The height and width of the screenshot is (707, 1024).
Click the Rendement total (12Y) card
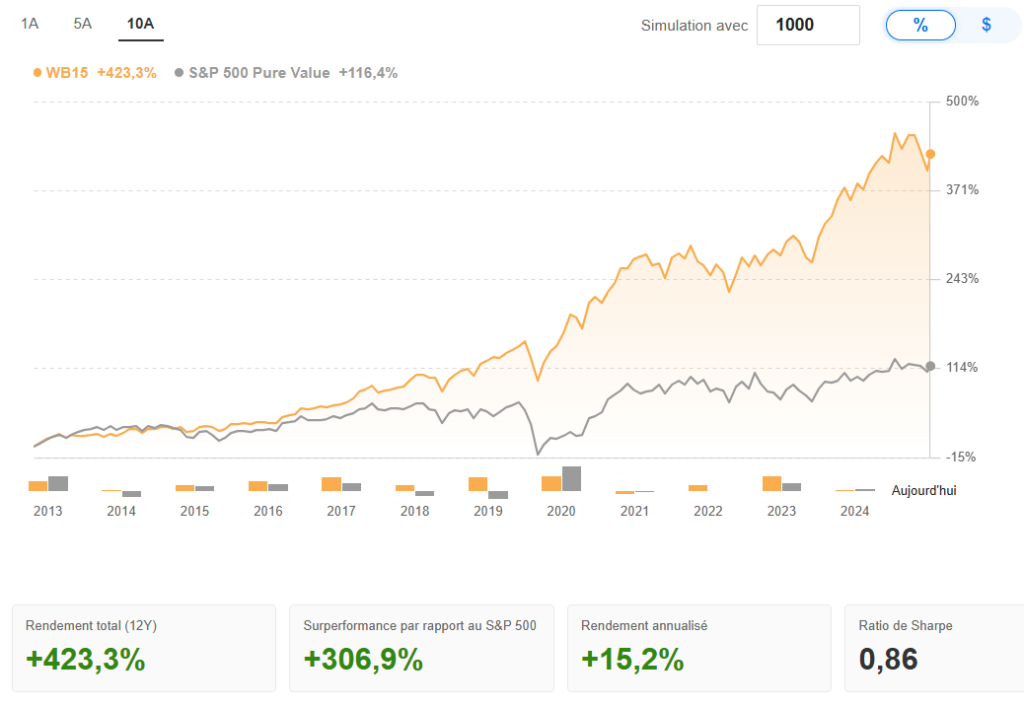click(x=144, y=647)
